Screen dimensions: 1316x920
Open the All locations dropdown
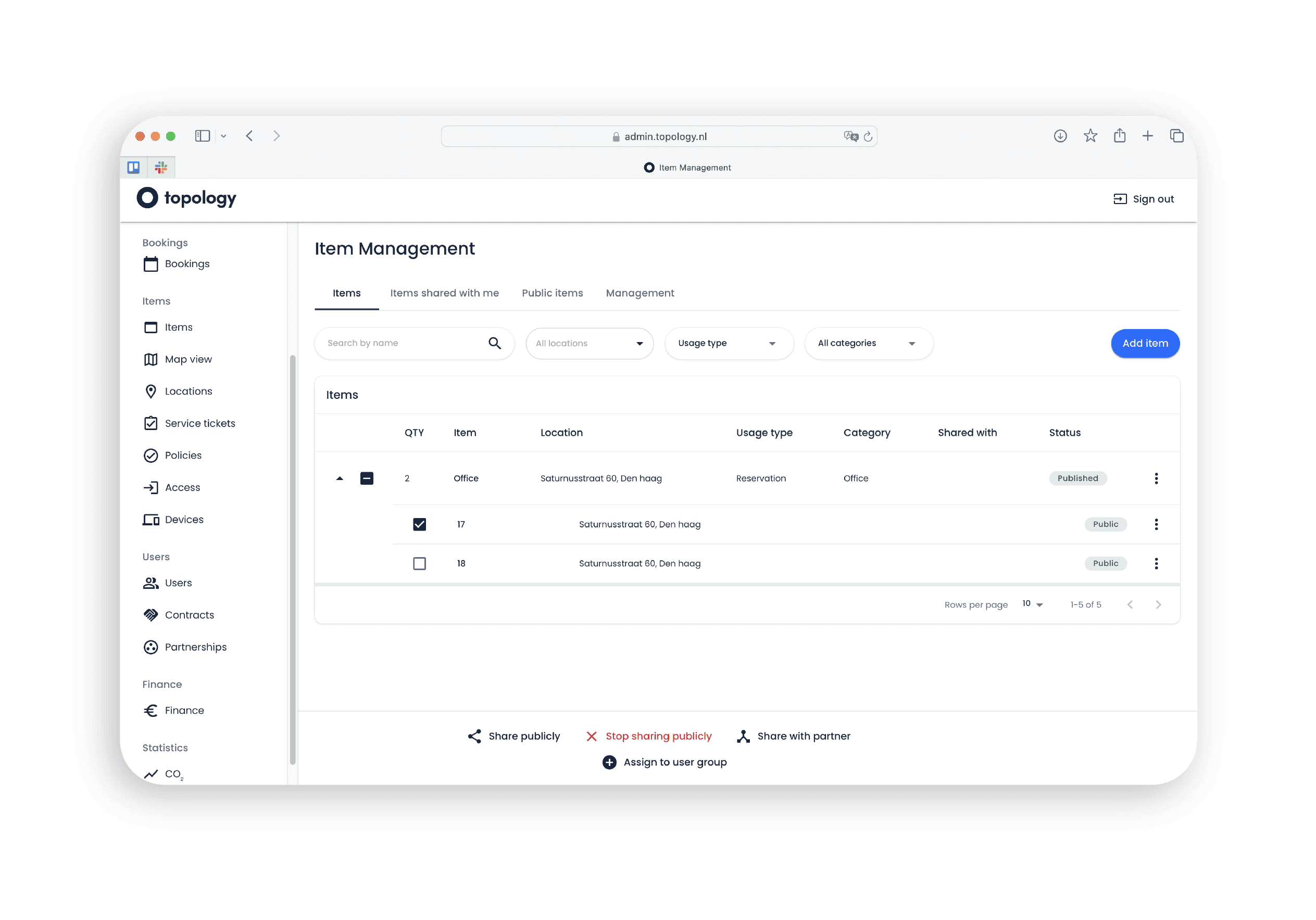[x=589, y=343]
